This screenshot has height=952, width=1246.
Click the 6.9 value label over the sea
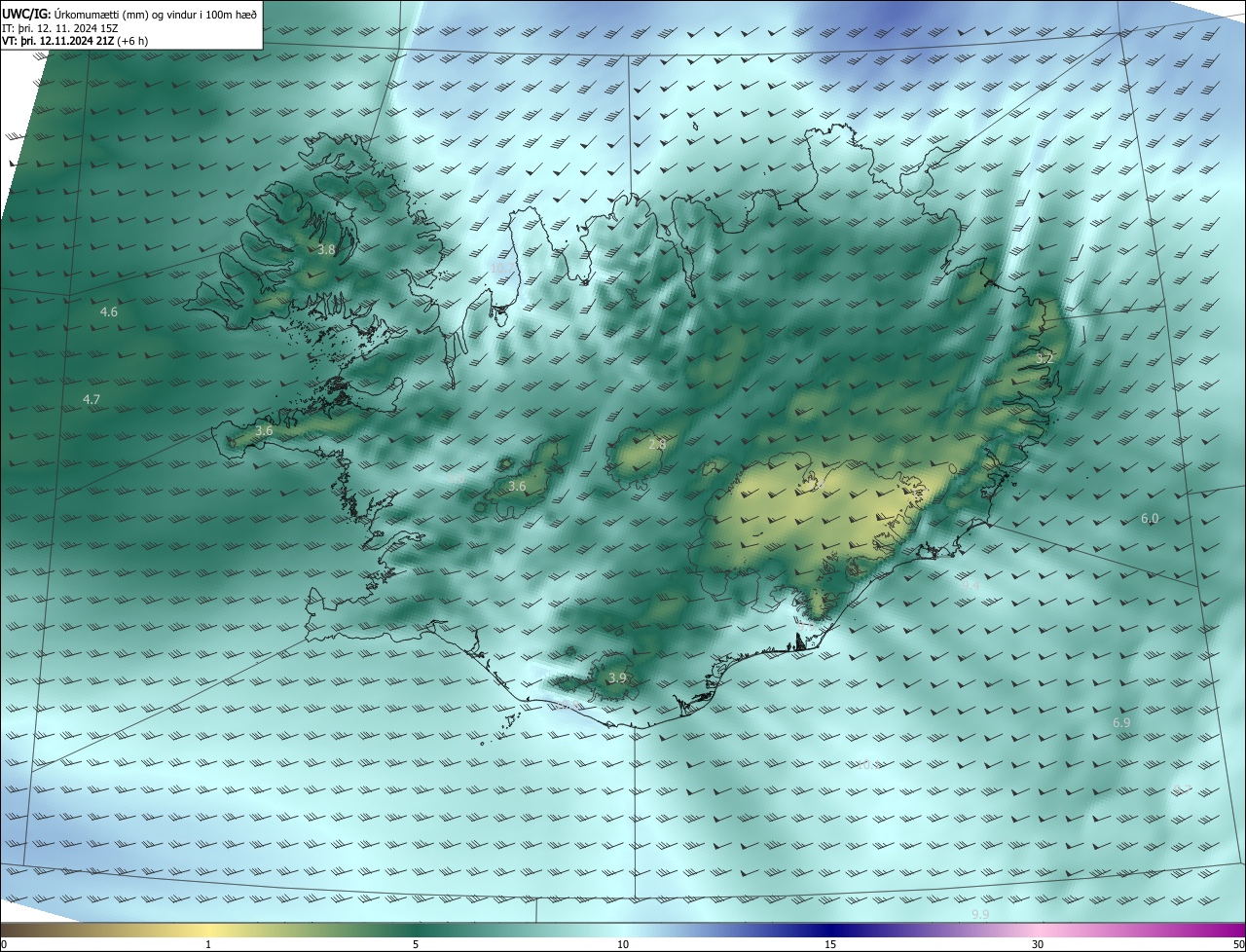click(x=1121, y=723)
